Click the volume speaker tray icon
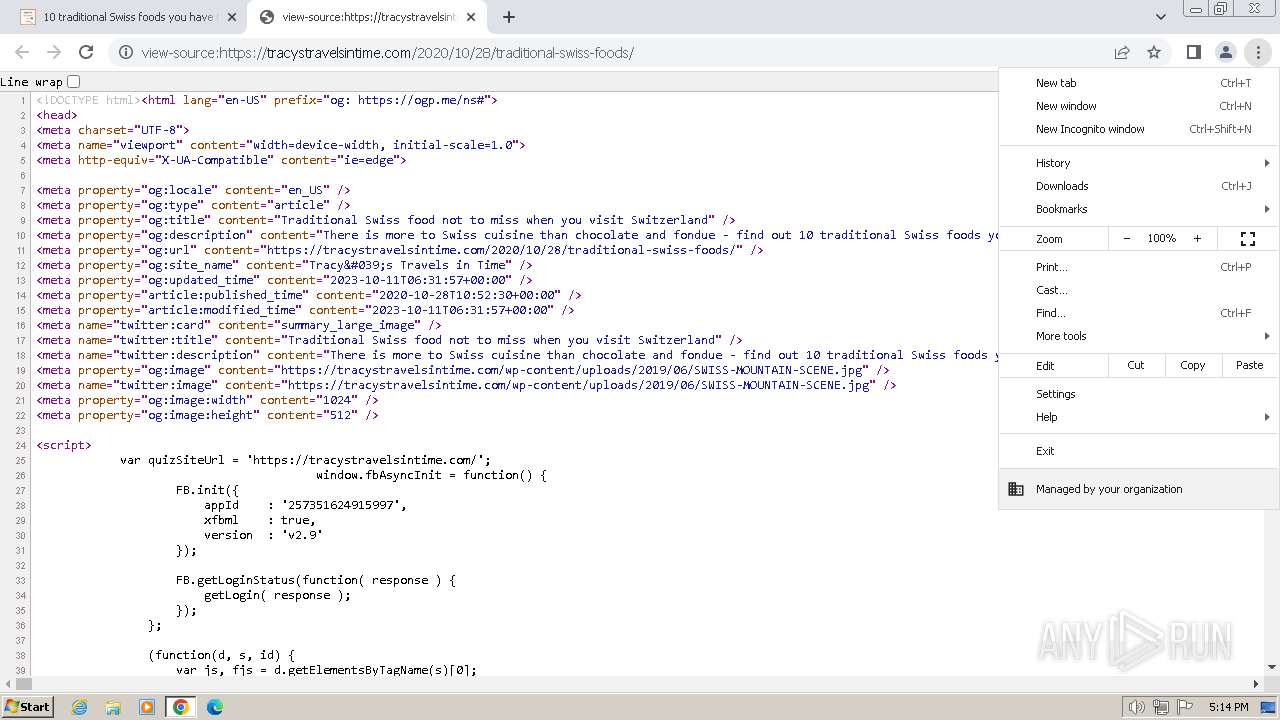1280x720 pixels. [1136, 707]
